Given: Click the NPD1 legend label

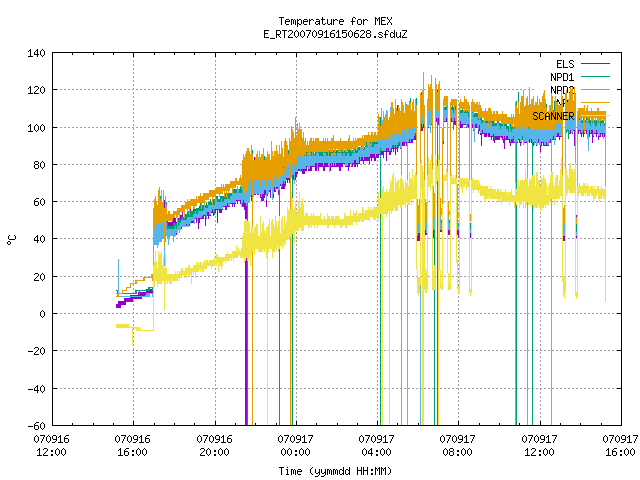Looking at the screenshot, I should (562, 77).
